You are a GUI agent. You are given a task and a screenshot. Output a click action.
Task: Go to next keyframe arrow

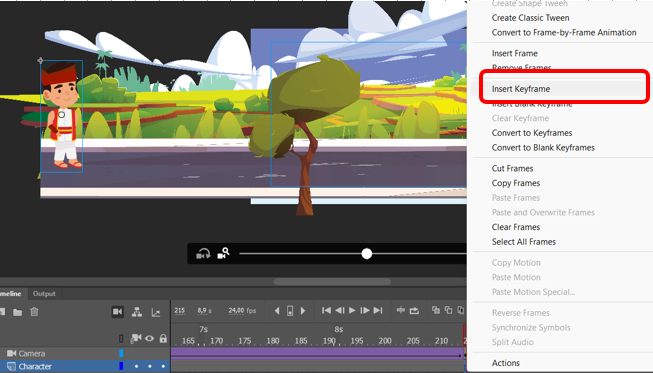[303, 311]
